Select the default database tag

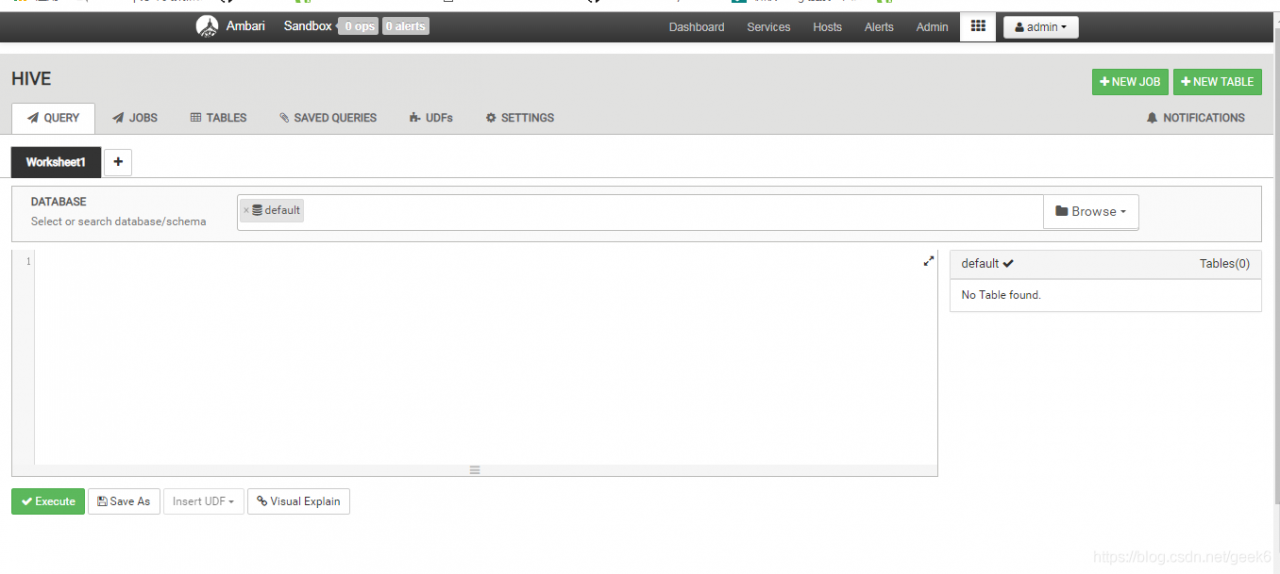click(272, 210)
